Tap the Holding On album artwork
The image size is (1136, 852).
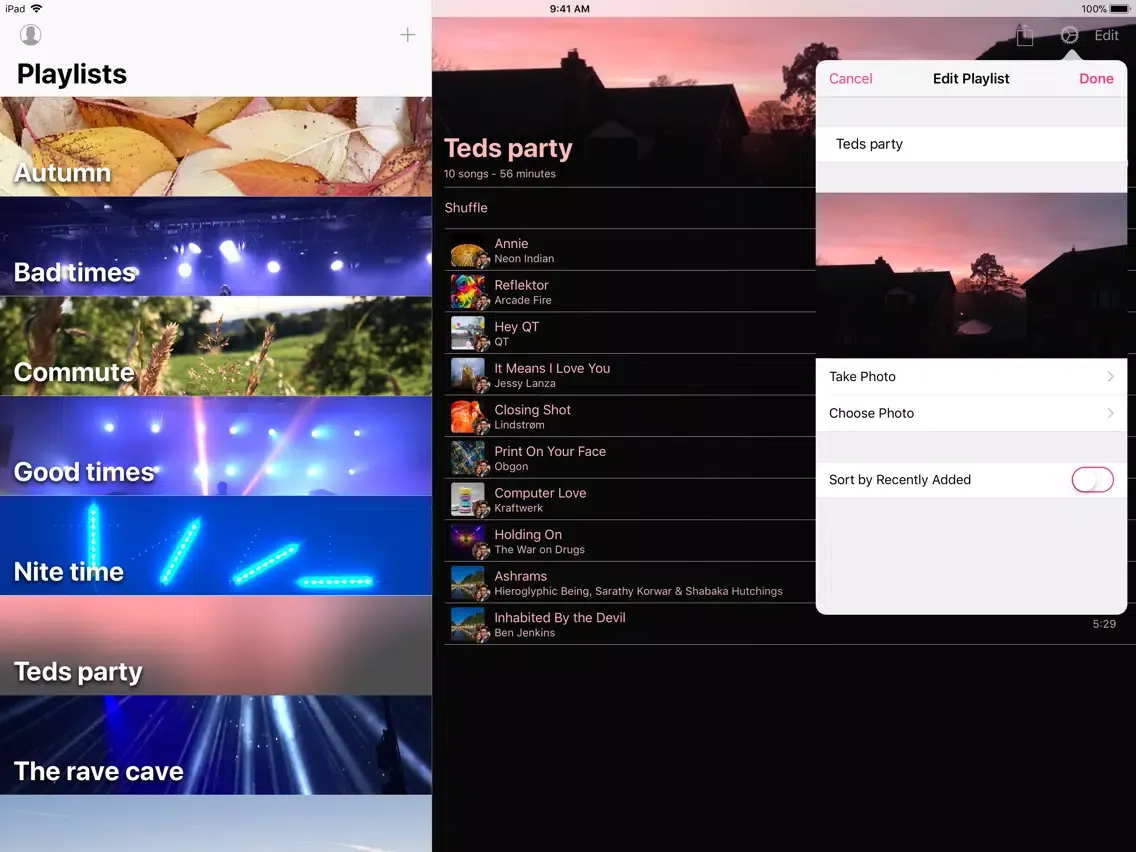tap(468, 541)
